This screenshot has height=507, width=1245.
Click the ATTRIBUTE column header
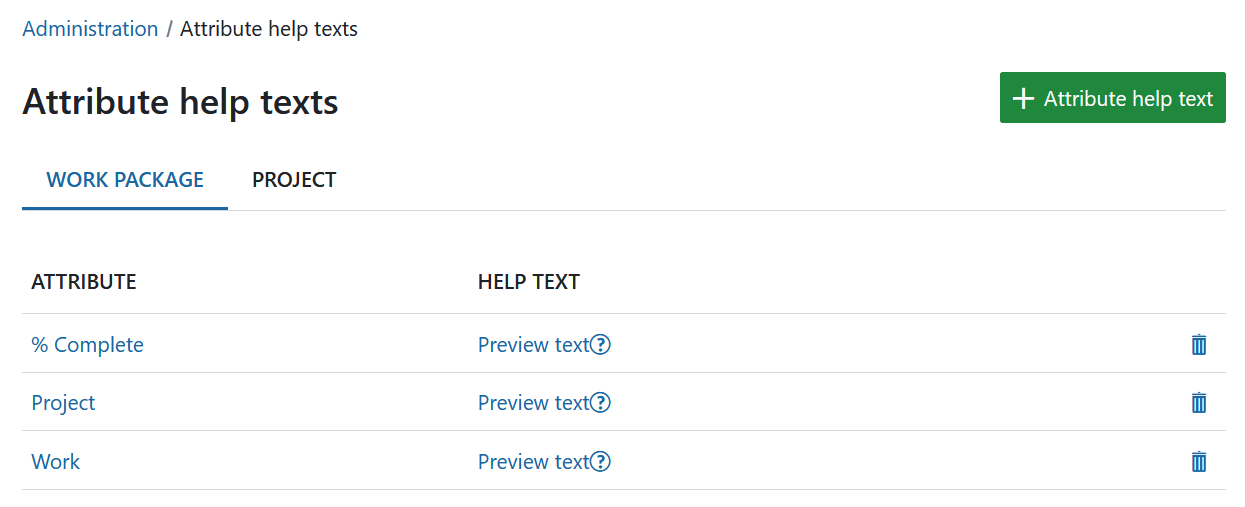coord(84,282)
